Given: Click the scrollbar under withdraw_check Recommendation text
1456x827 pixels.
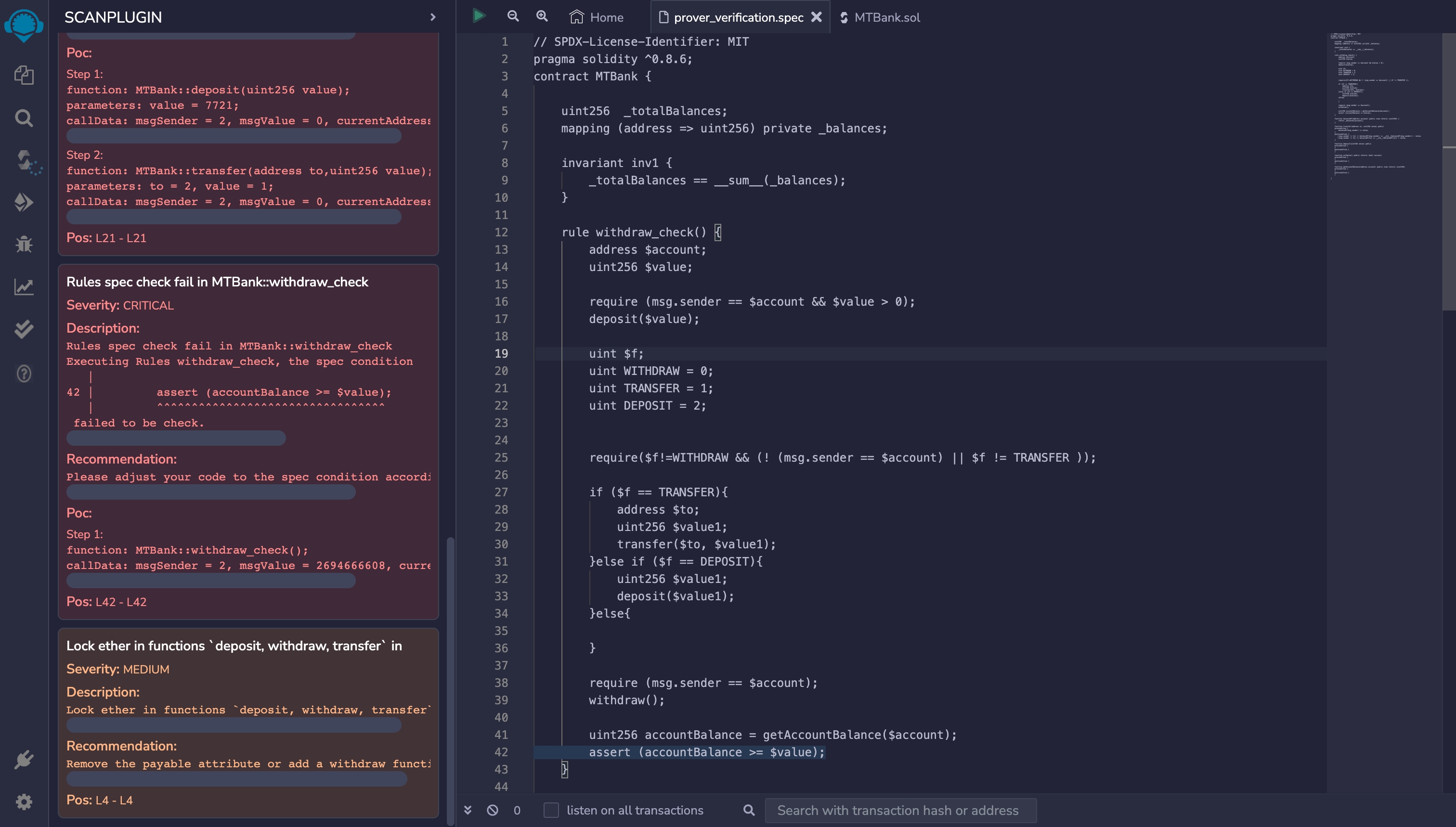Looking at the screenshot, I should pyautogui.click(x=211, y=492).
